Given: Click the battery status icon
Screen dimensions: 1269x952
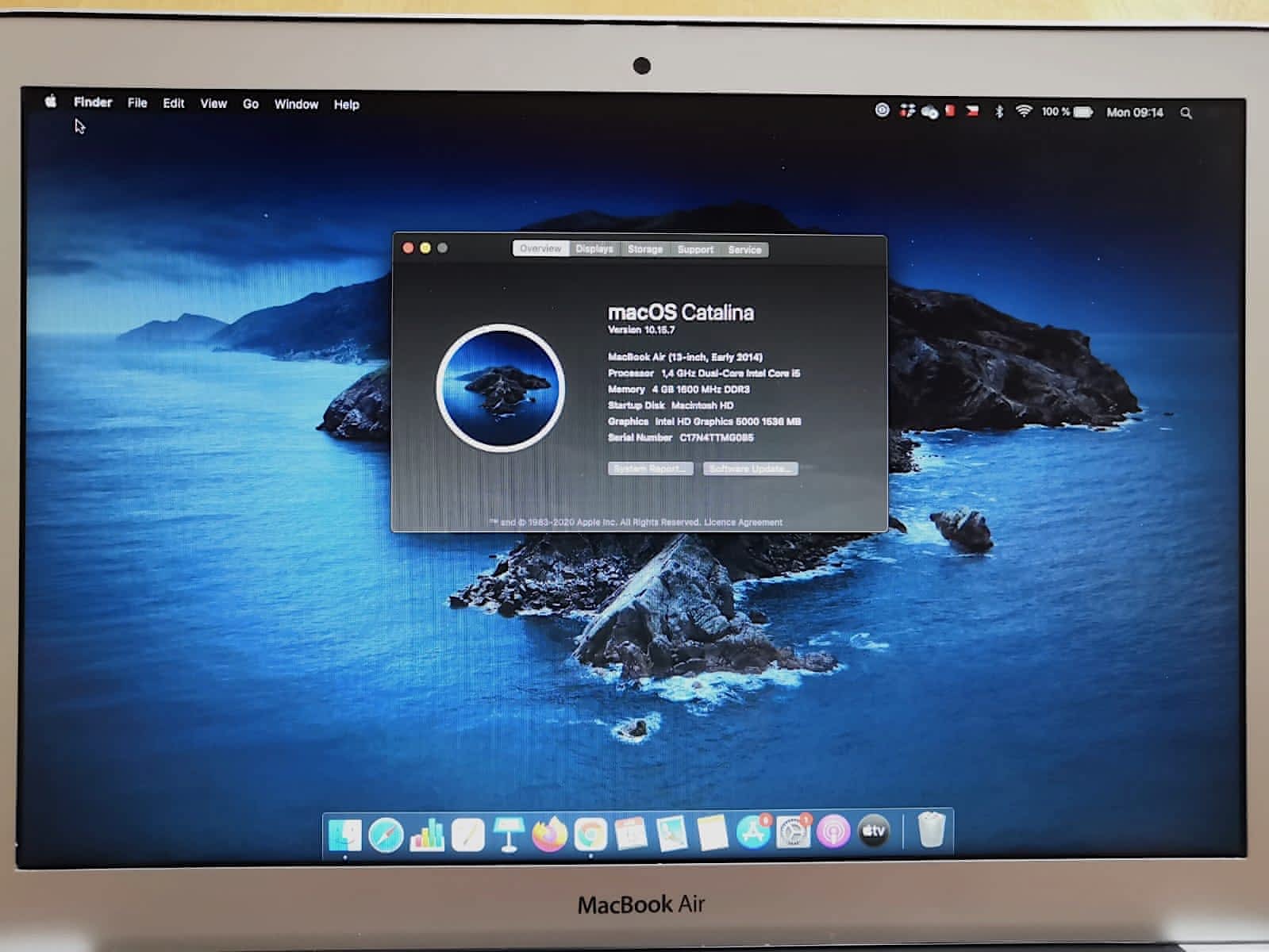Looking at the screenshot, I should pyautogui.click(x=1083, y=112).
